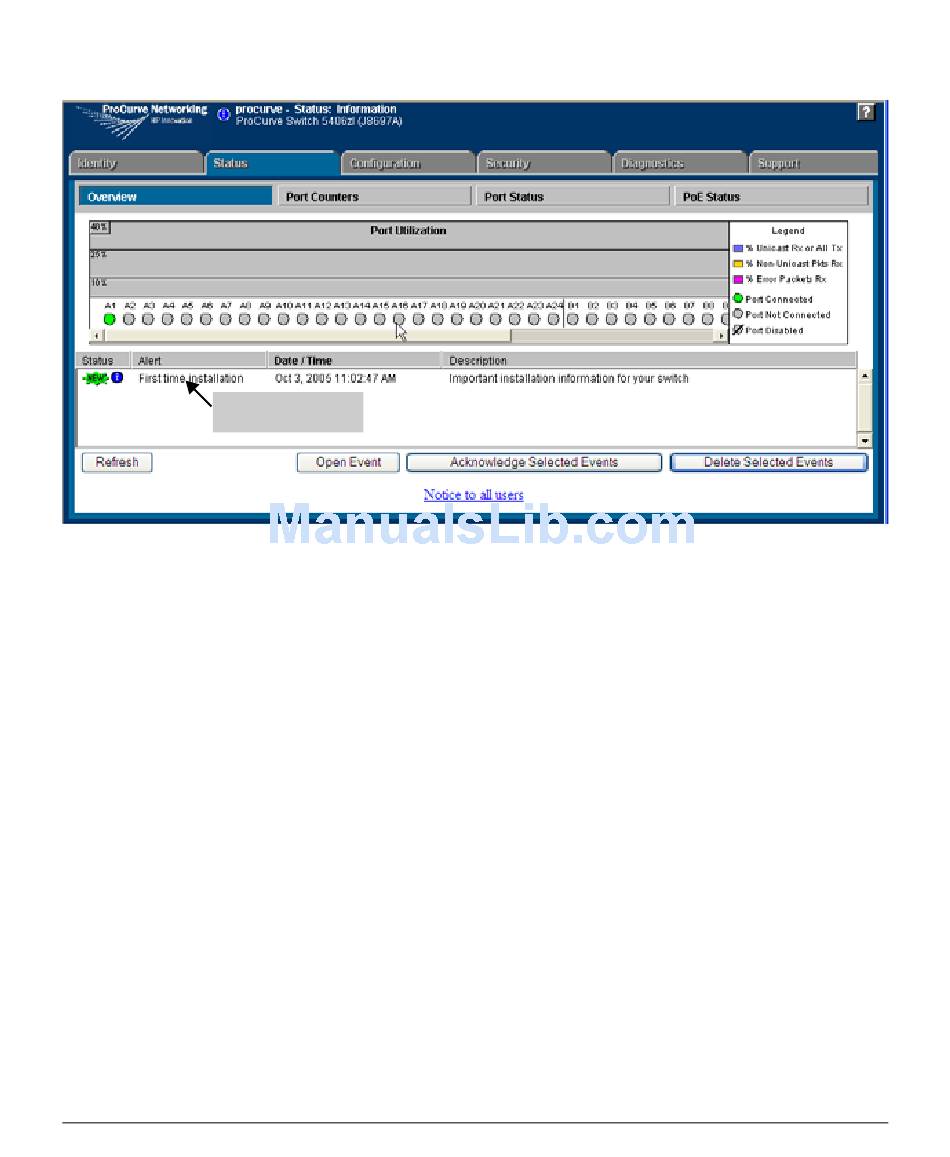Select port B4 indicator

(x=630, y=319)
